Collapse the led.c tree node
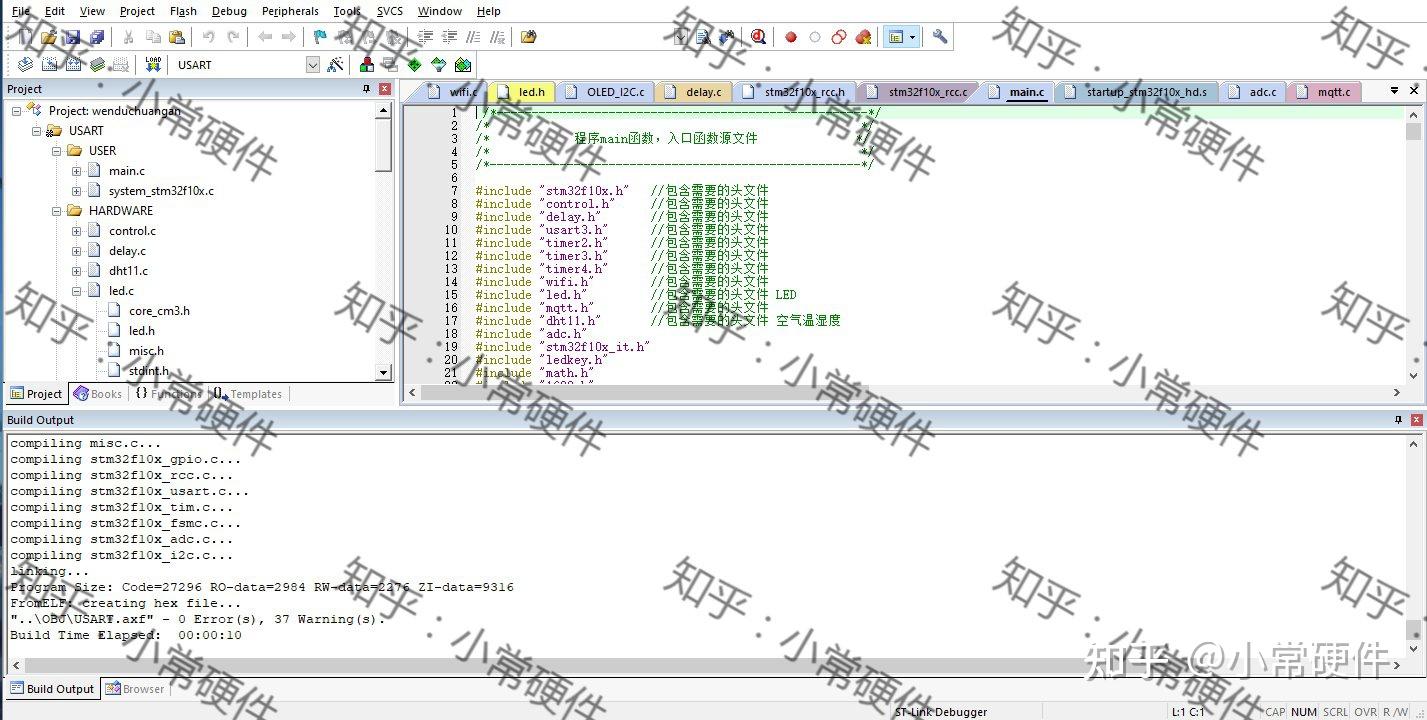1427x720 pixels. pyautogui.click(x=77, y=291)
